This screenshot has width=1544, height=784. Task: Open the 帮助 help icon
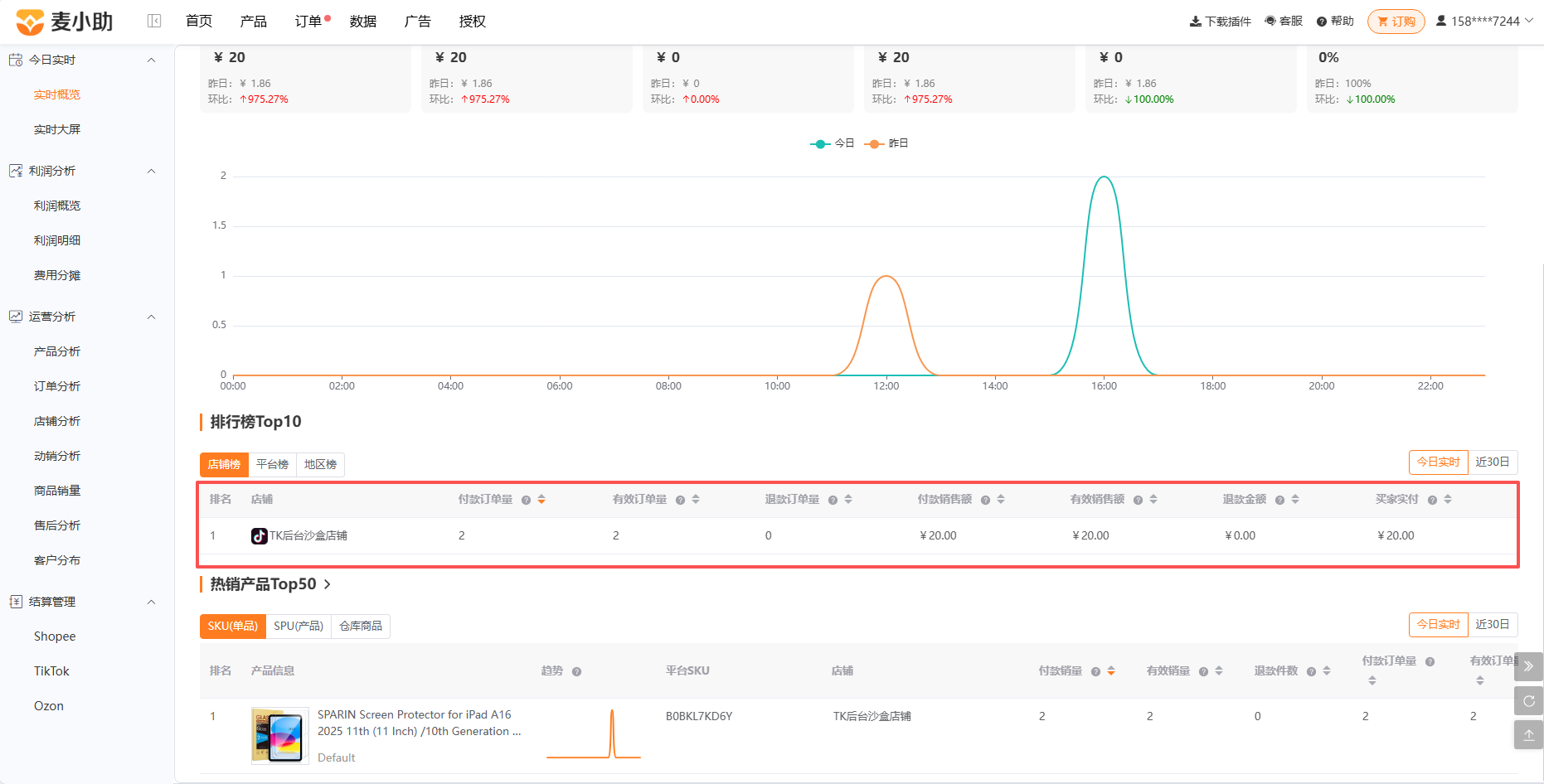tap(1322, 22)
